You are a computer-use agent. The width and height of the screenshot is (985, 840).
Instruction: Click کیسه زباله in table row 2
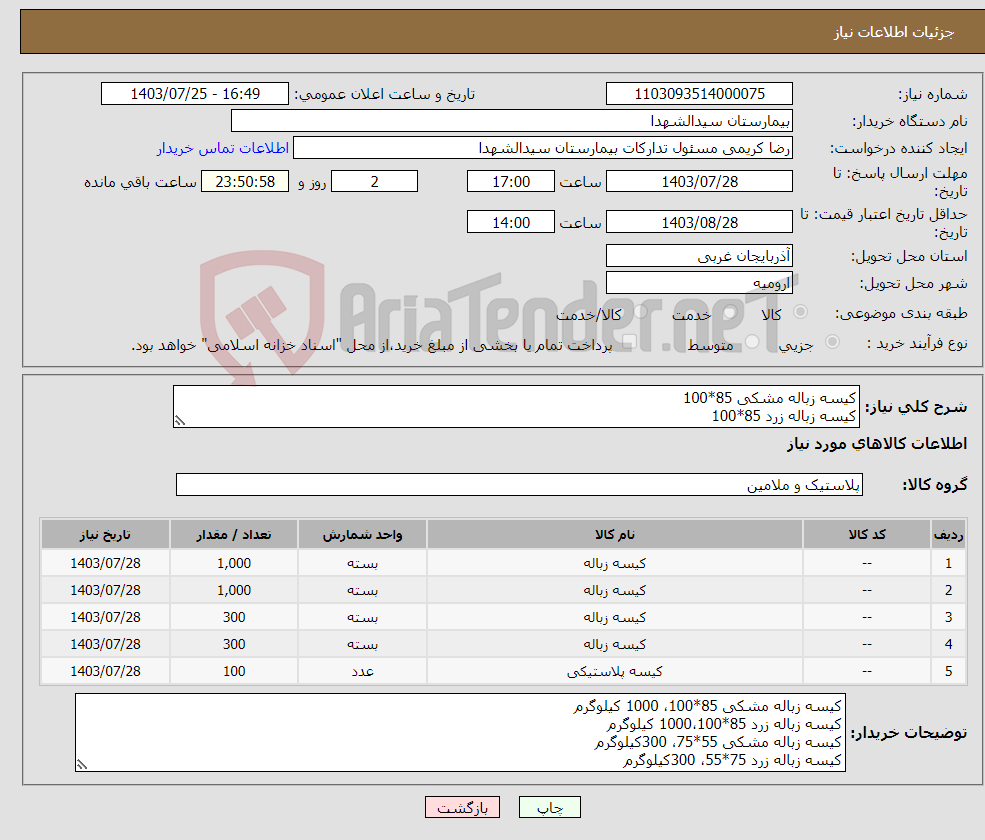(x=614, y=591)
